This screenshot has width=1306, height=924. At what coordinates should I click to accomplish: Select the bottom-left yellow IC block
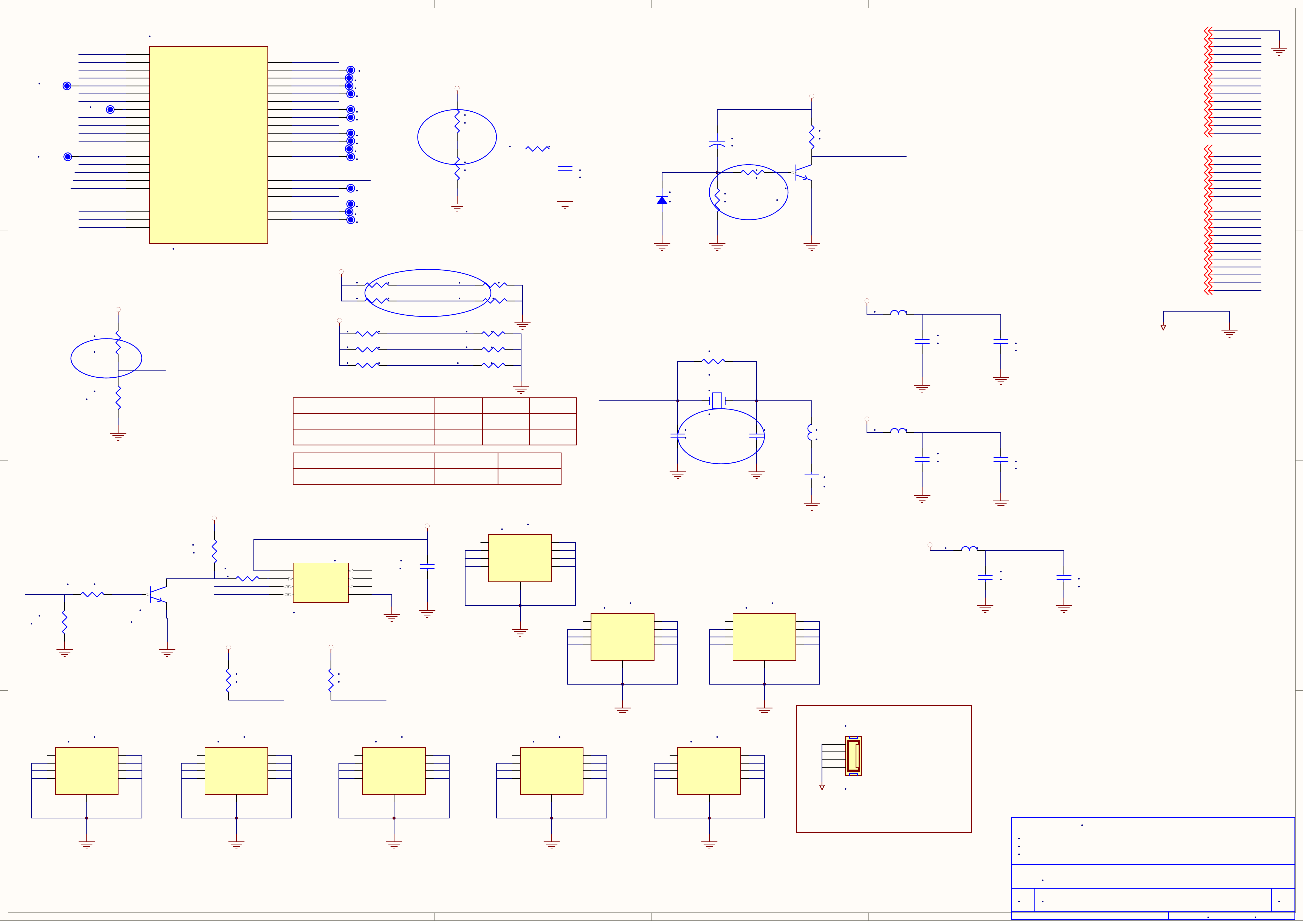[86, 770]
